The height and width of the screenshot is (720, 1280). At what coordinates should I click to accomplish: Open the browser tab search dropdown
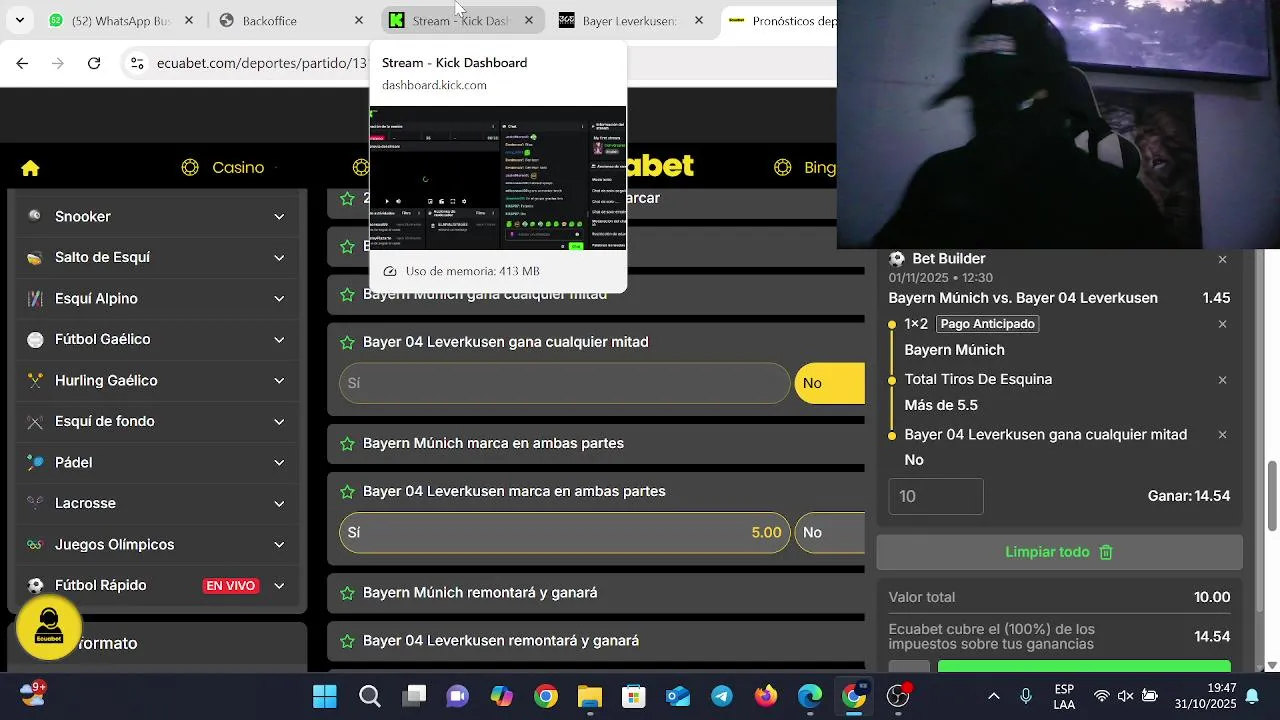[19, 20]
